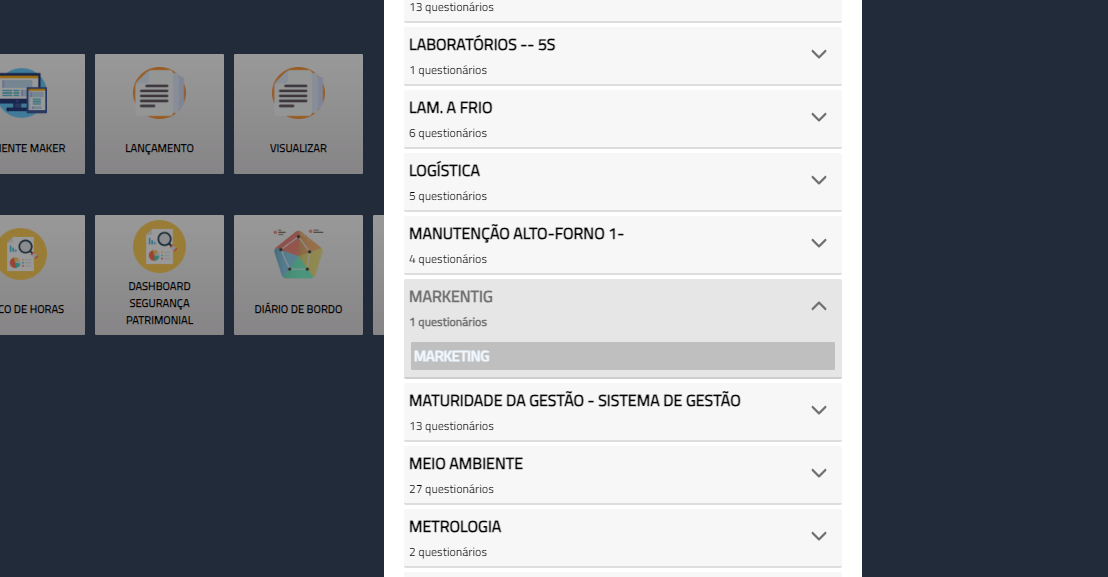Open the Lançamento module icon
The image size is (1108, 577).
pos(159,93)
